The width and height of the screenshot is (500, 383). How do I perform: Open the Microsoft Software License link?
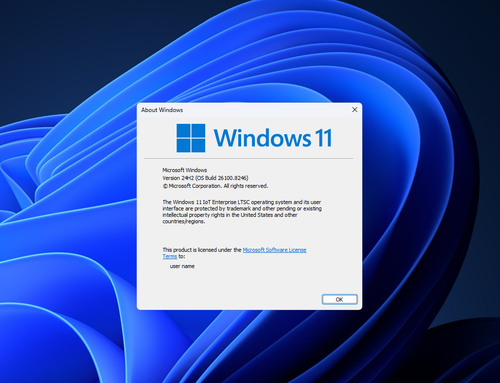coord(274,250)
